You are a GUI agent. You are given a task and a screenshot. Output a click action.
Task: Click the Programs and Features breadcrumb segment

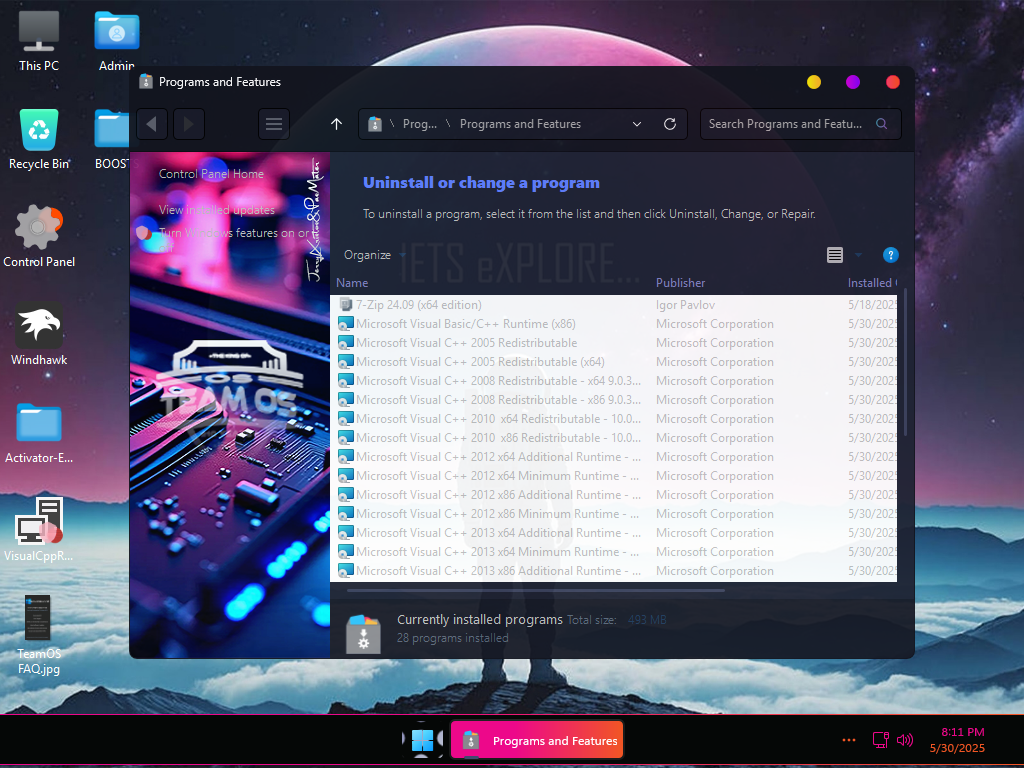pos(520,124)
